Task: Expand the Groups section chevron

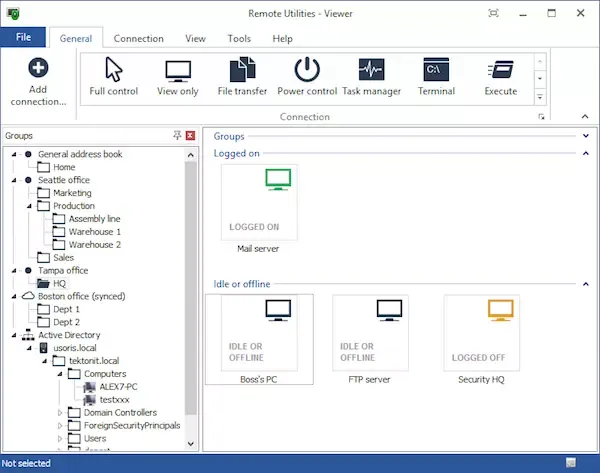Action: 586,135
